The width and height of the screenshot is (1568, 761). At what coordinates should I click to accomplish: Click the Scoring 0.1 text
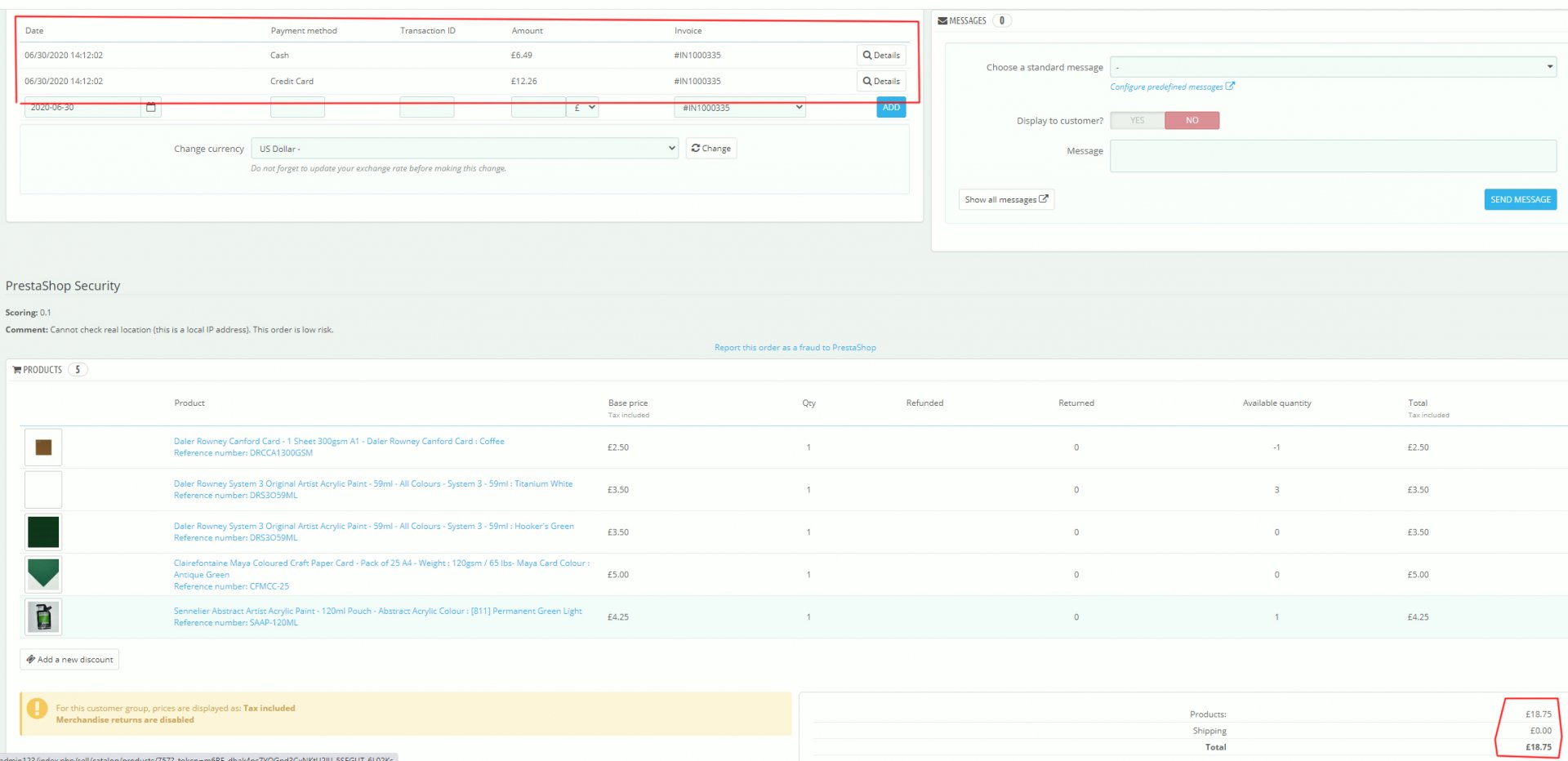(x=29, y=313)
